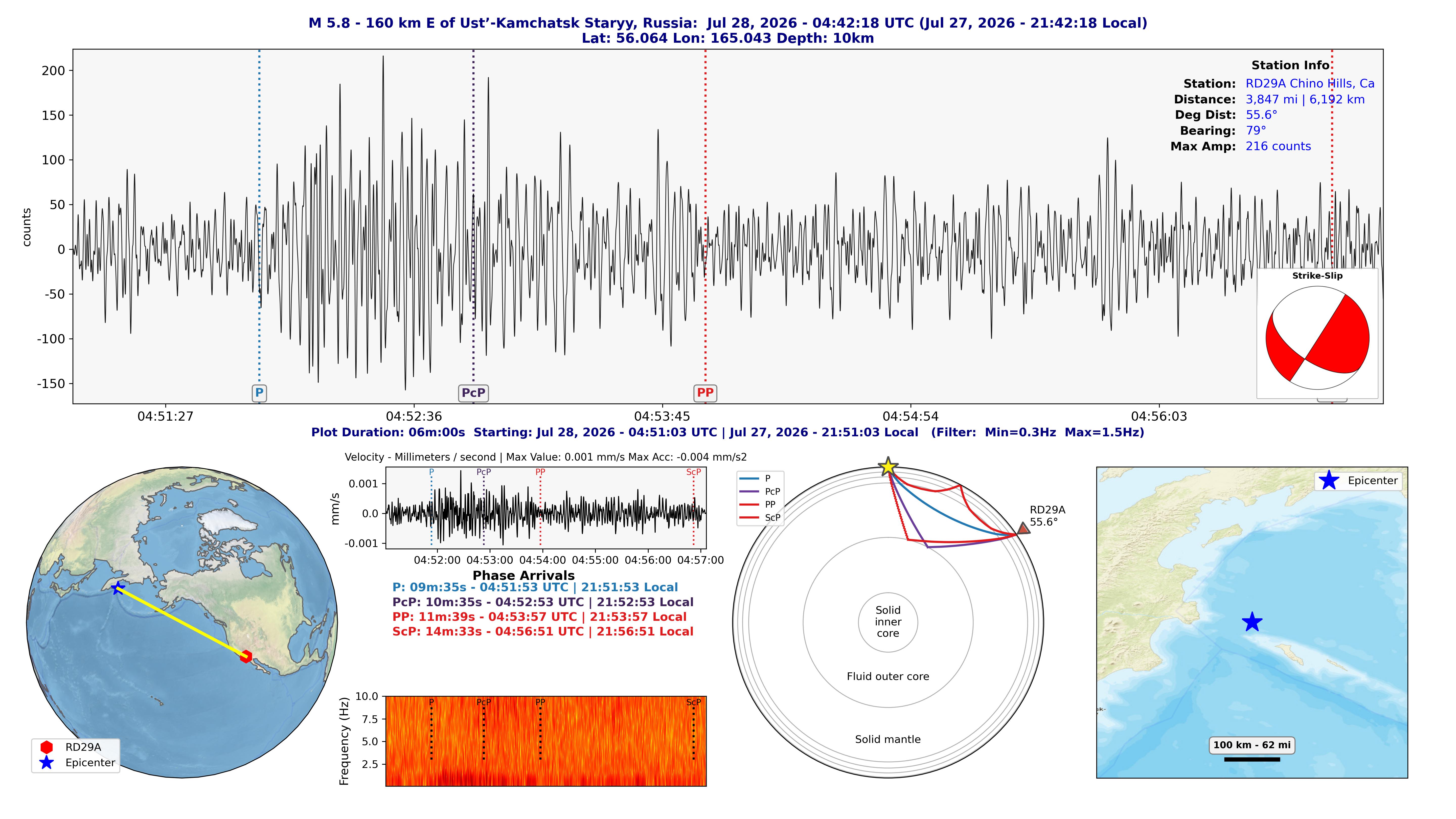Click the RD29A station triangle on the cross-section
The image size is (1456, 819).
click(1023, 529)
